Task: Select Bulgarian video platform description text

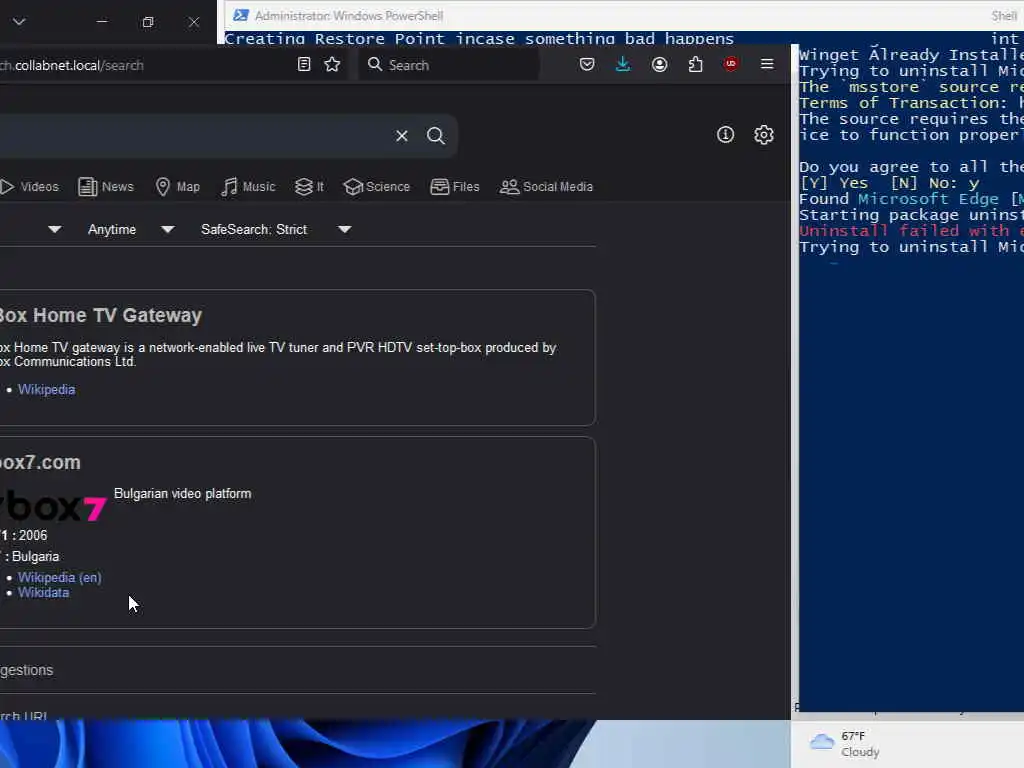Action: pyautogui.click(x=182, y=494)
